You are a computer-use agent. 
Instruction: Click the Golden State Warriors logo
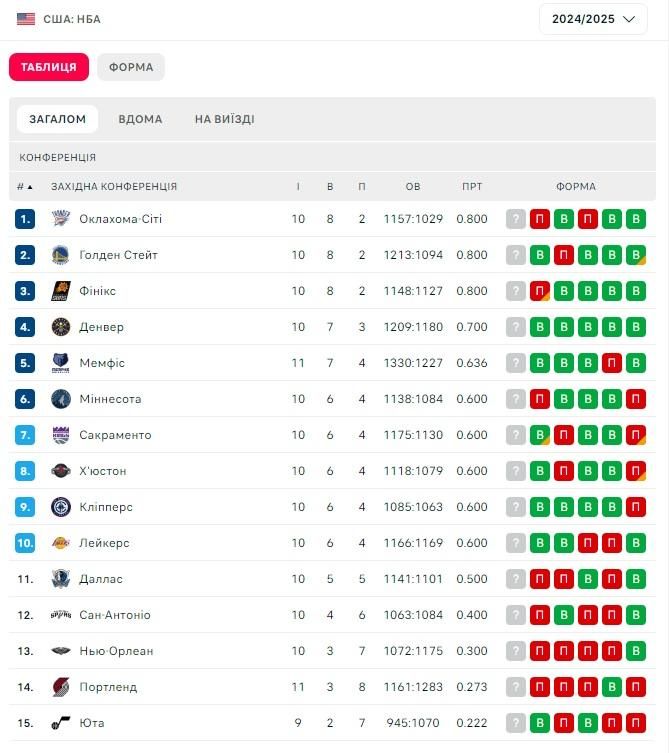[60, 255]
